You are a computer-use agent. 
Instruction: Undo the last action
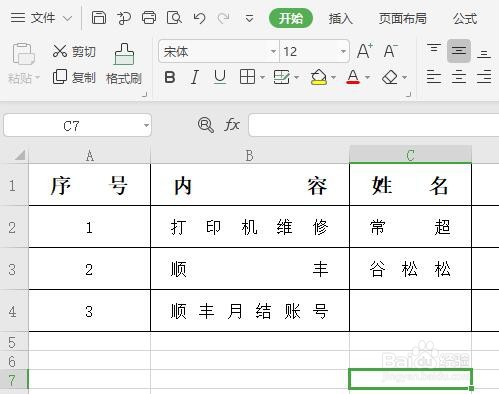click(x=199, y=18)
